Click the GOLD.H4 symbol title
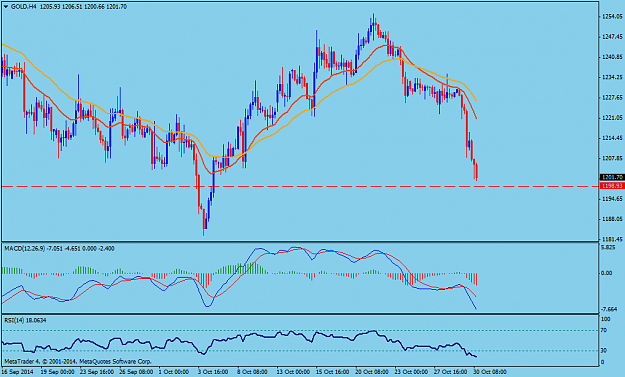Viewport: 625px width, 377px height. pyautogui.click(x=23, y=7)
